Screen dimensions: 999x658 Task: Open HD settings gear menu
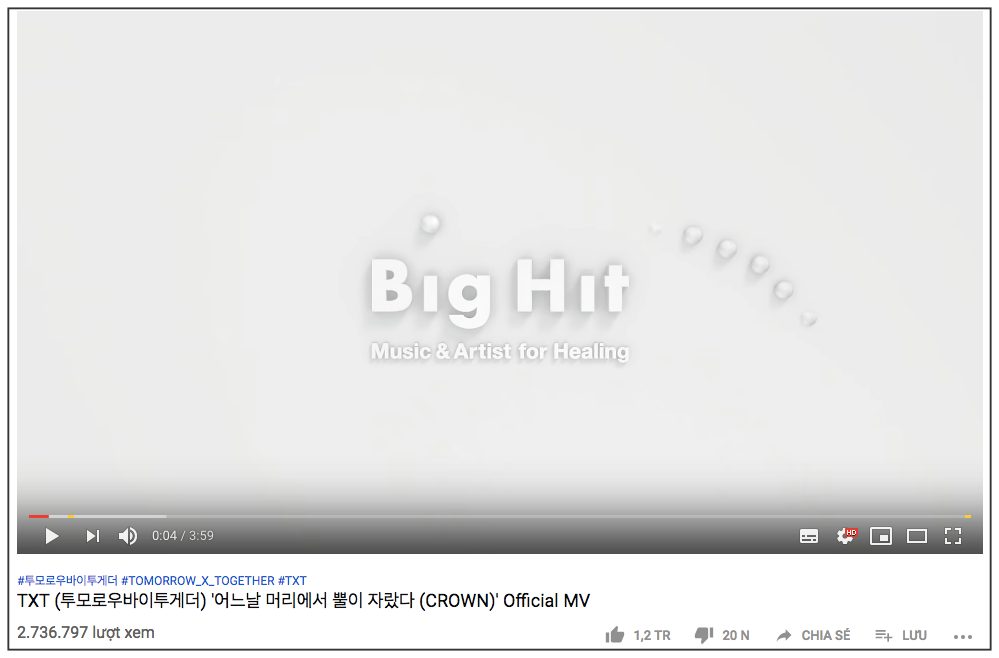(846, 536)
